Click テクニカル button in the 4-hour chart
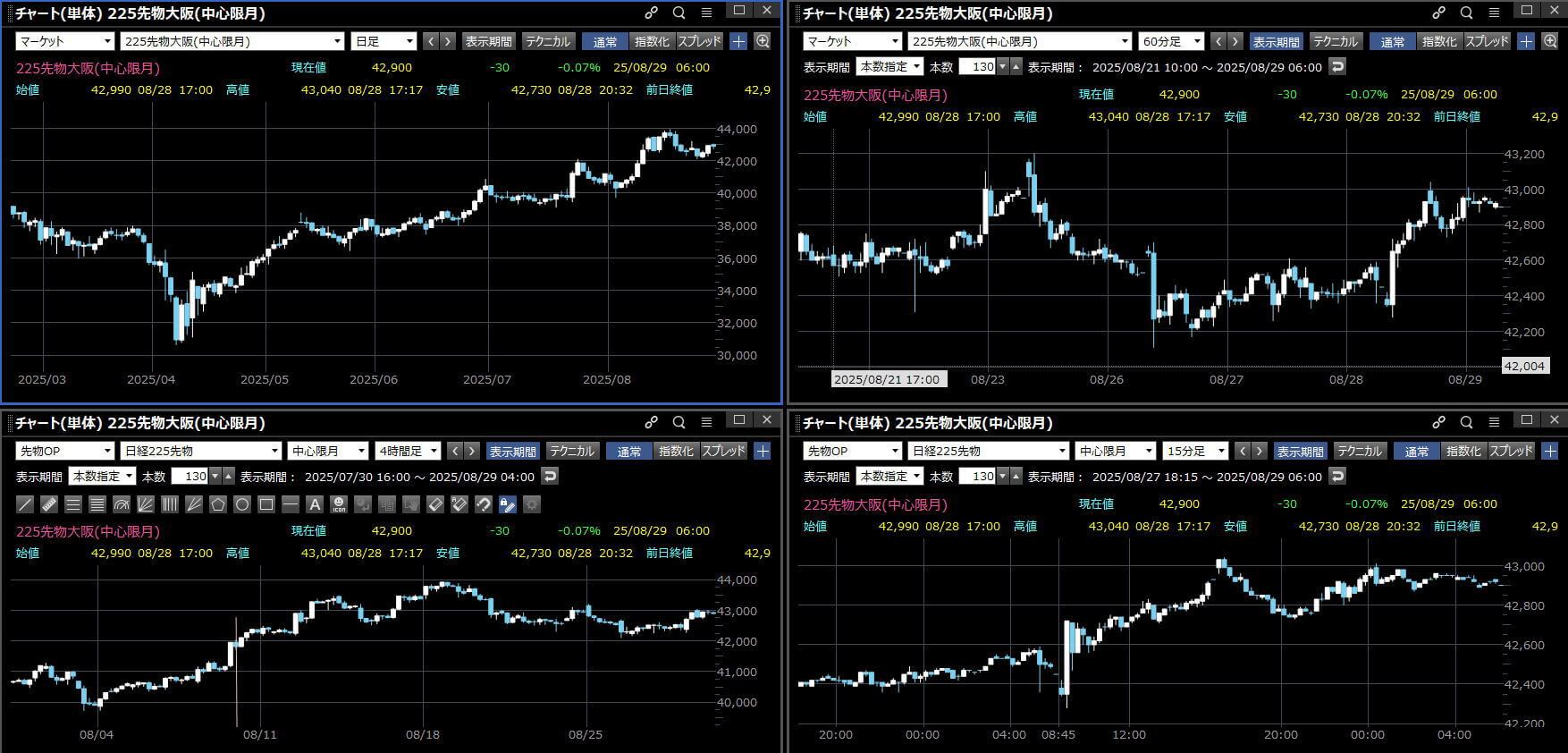This screenshot has width=1568, height=753. (572, 451)
